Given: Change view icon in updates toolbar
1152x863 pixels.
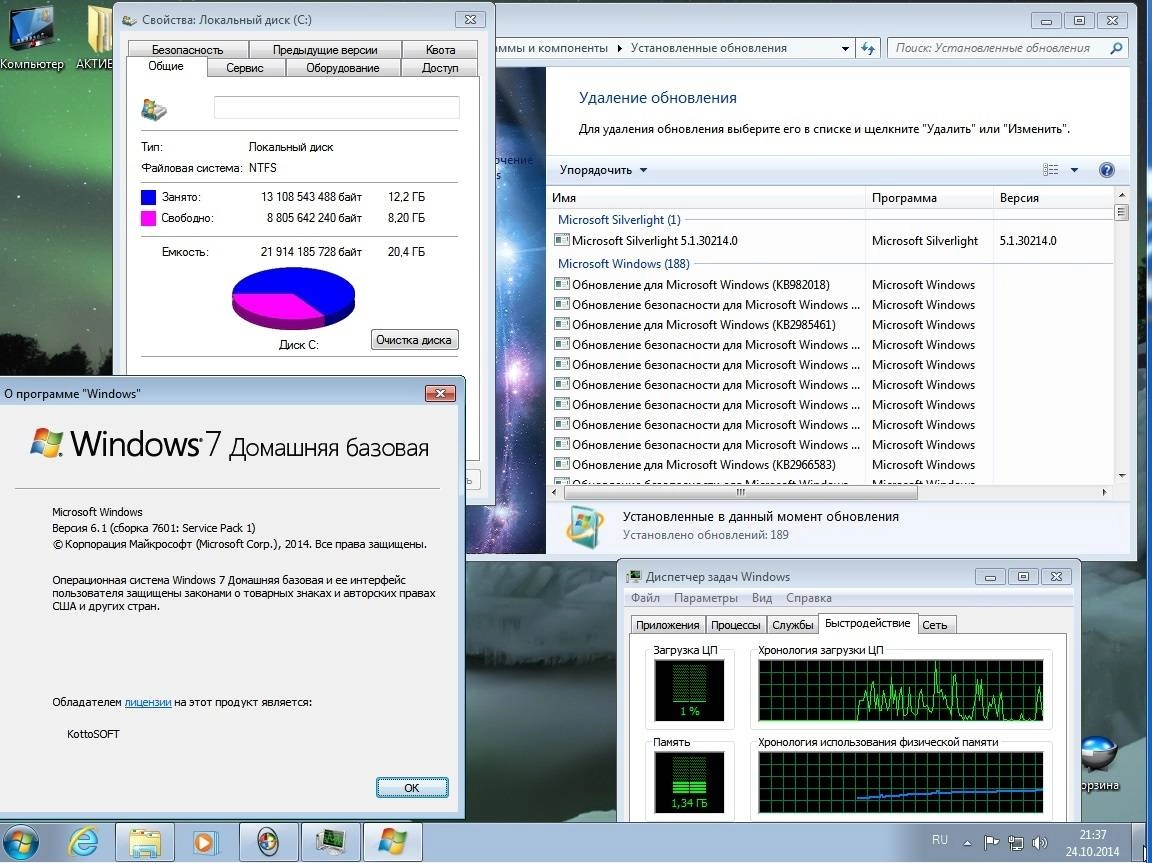Looking at the screenshot, I should (x=1051, y=170).
